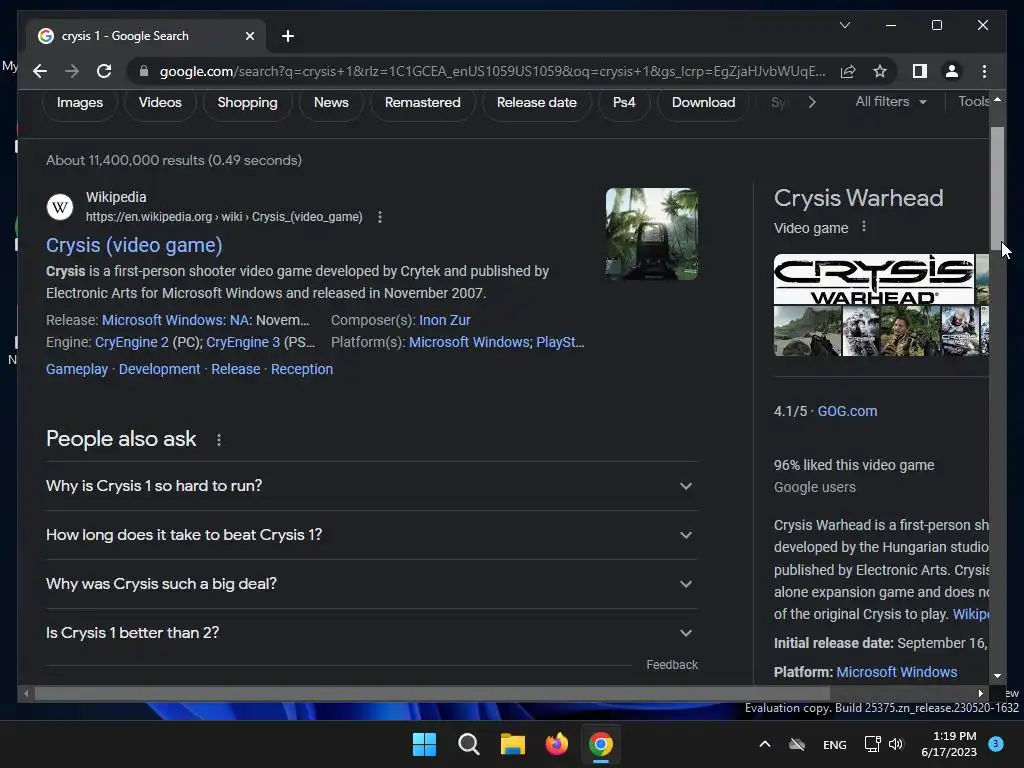Expand Why is Crysis 1 so hard to run

pyautogui.click(x=372, y=486)
